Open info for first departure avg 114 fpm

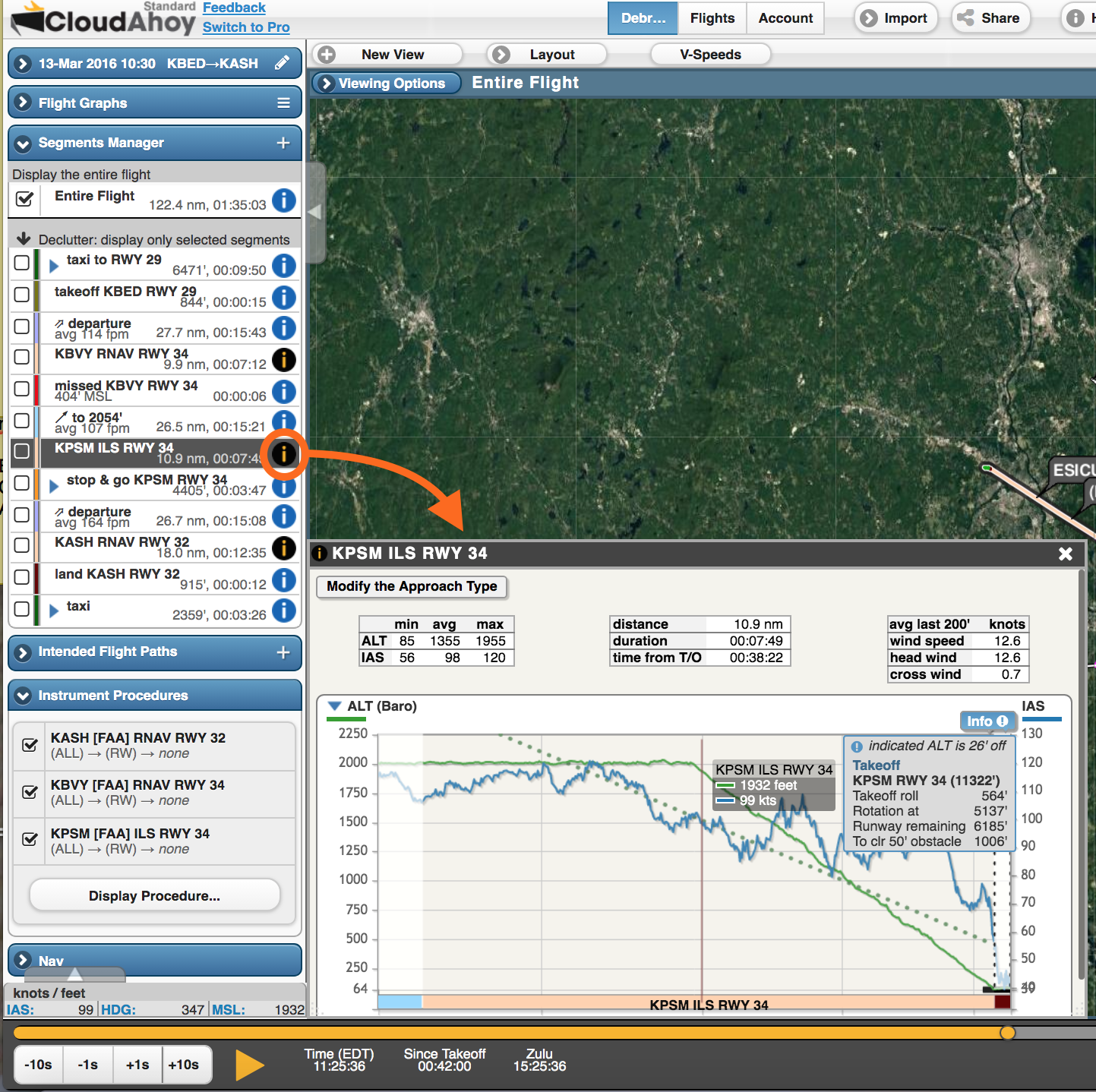pos(283,328)
